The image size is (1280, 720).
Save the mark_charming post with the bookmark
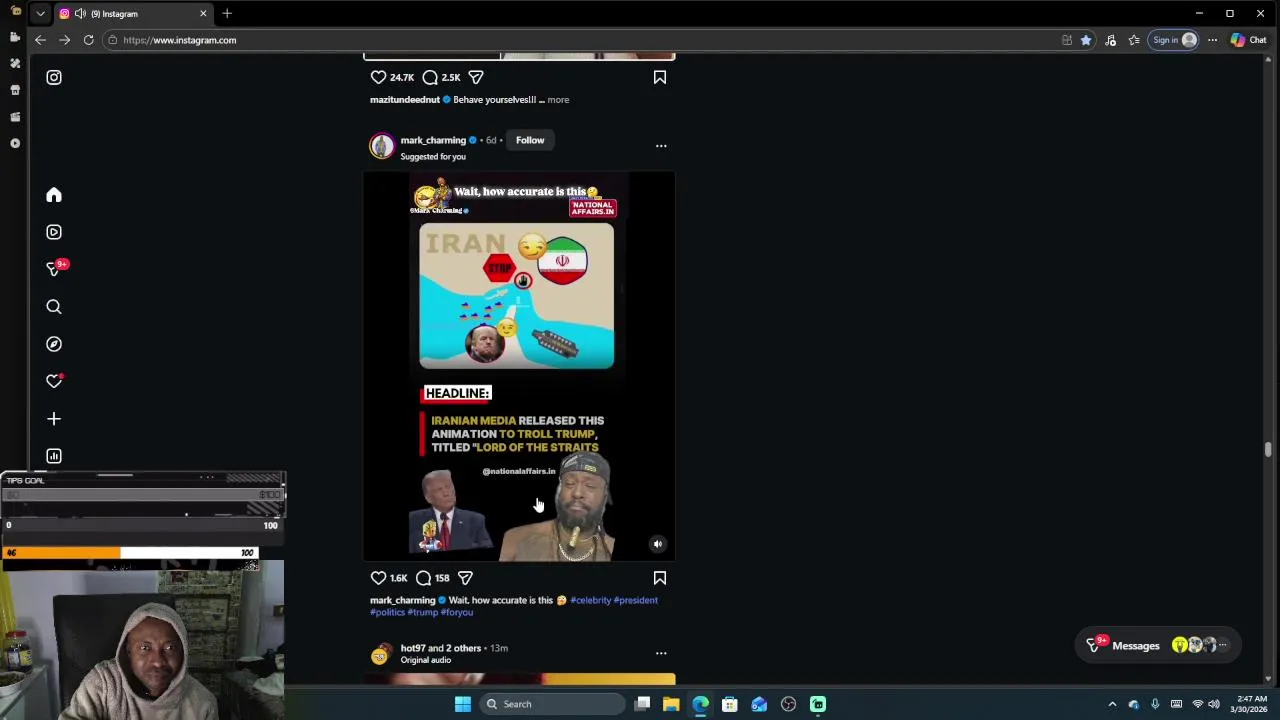pyautogui.click(x=660, y=578)
